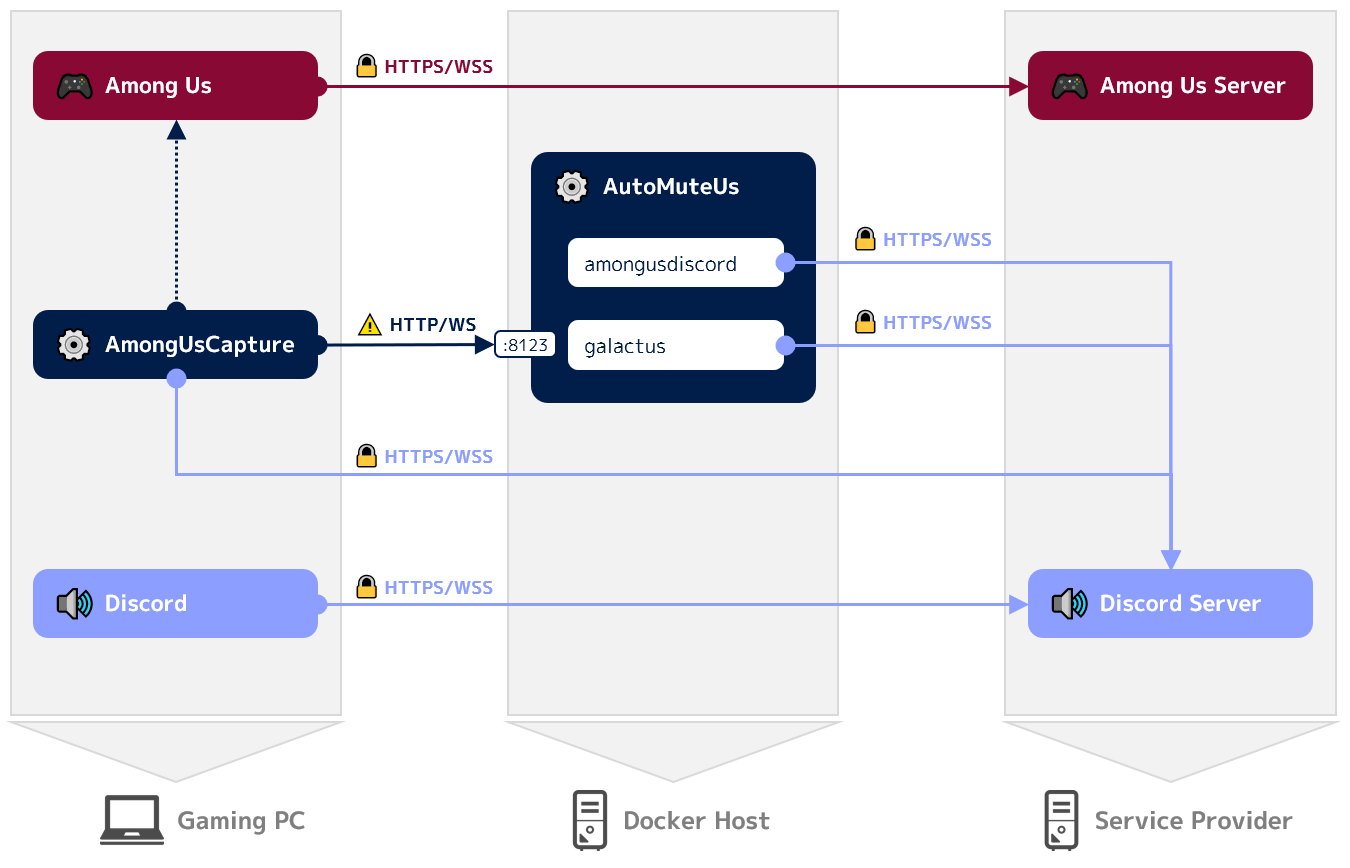This screenshot has height=868, width=1350.
Task: Select the amongusdiscord container box
Action: coord(675,263)
